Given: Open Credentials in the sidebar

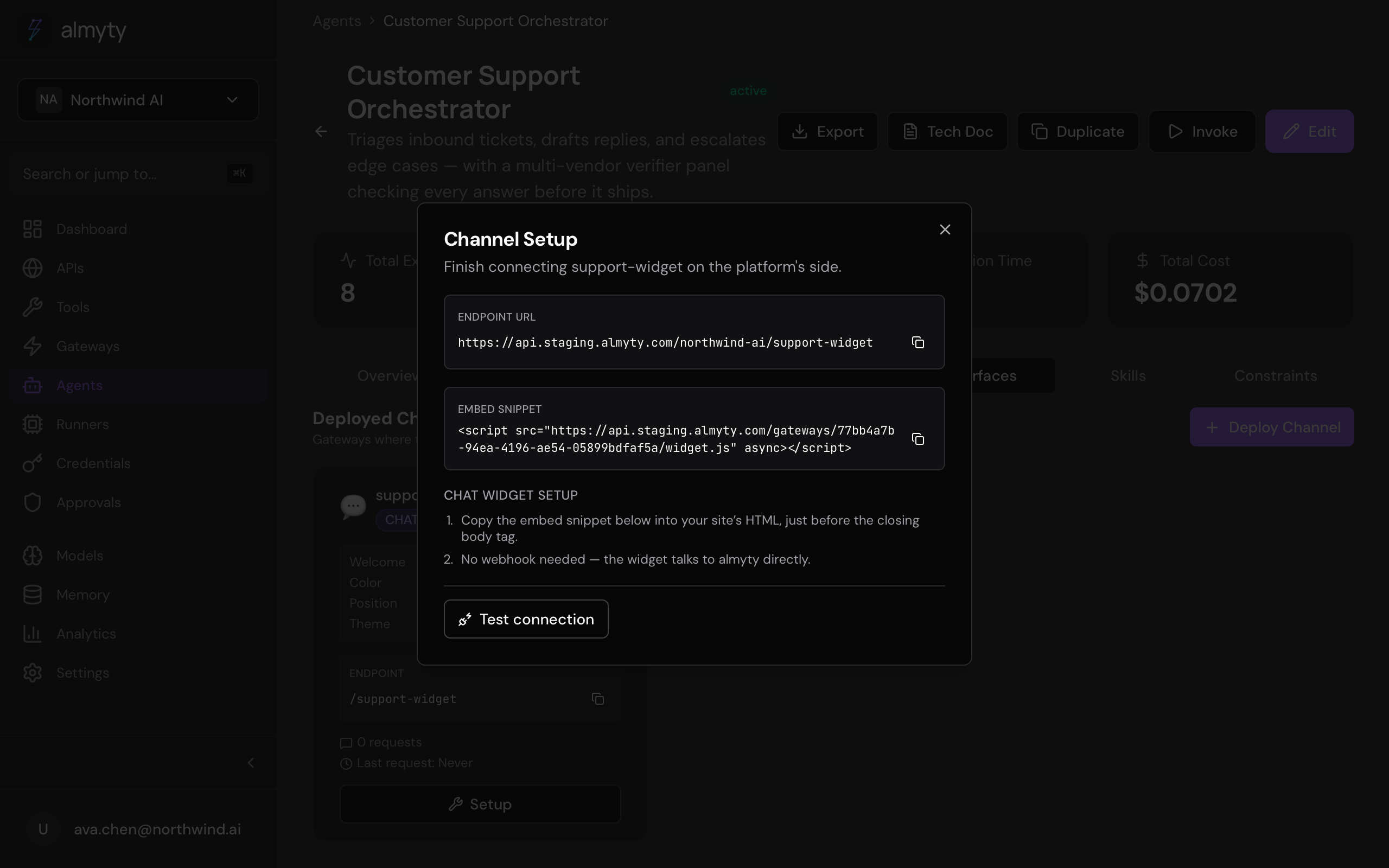Looking at the screenshot, I should tap(138, 463).
